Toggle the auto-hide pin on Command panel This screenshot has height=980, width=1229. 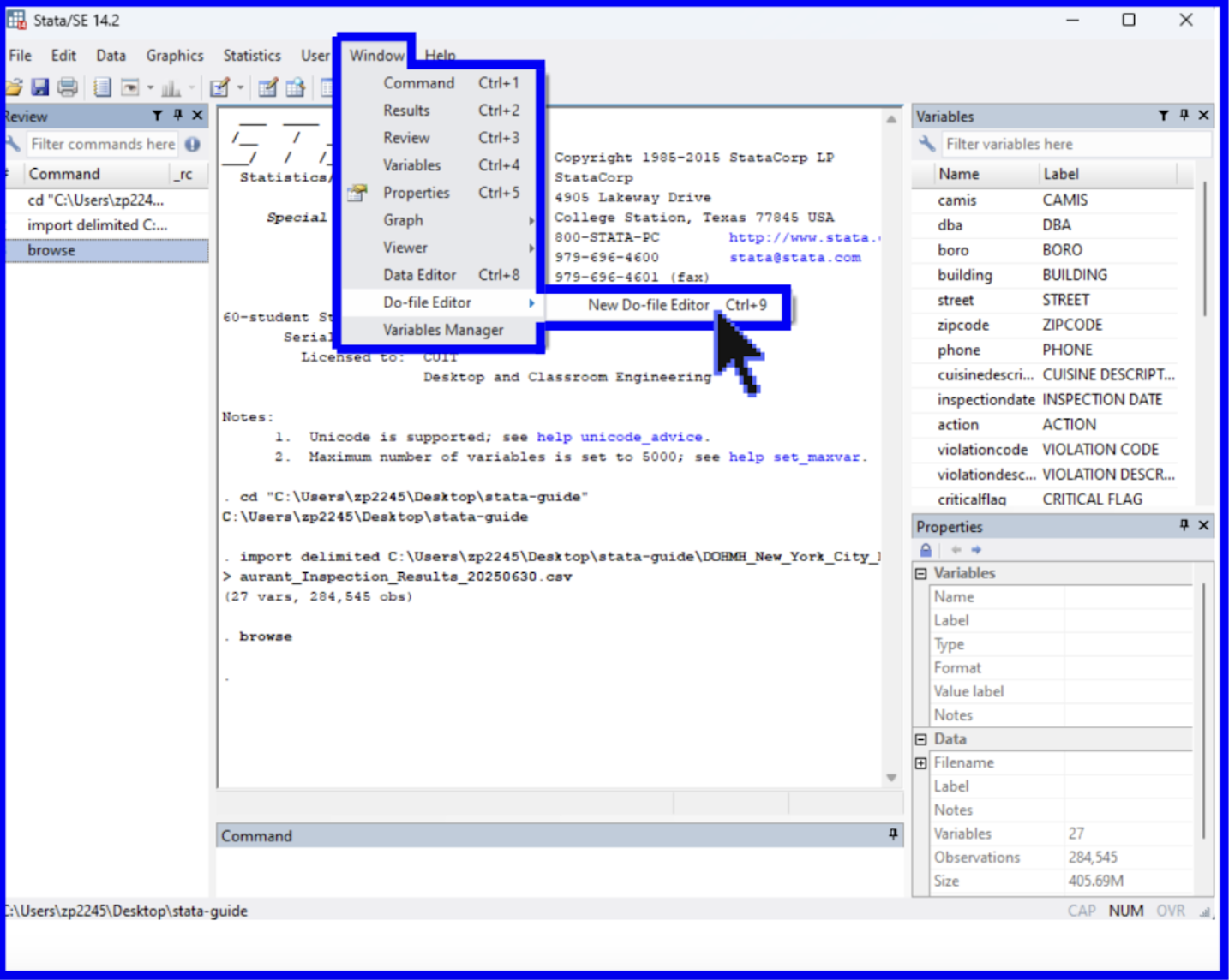click(893, 834)
